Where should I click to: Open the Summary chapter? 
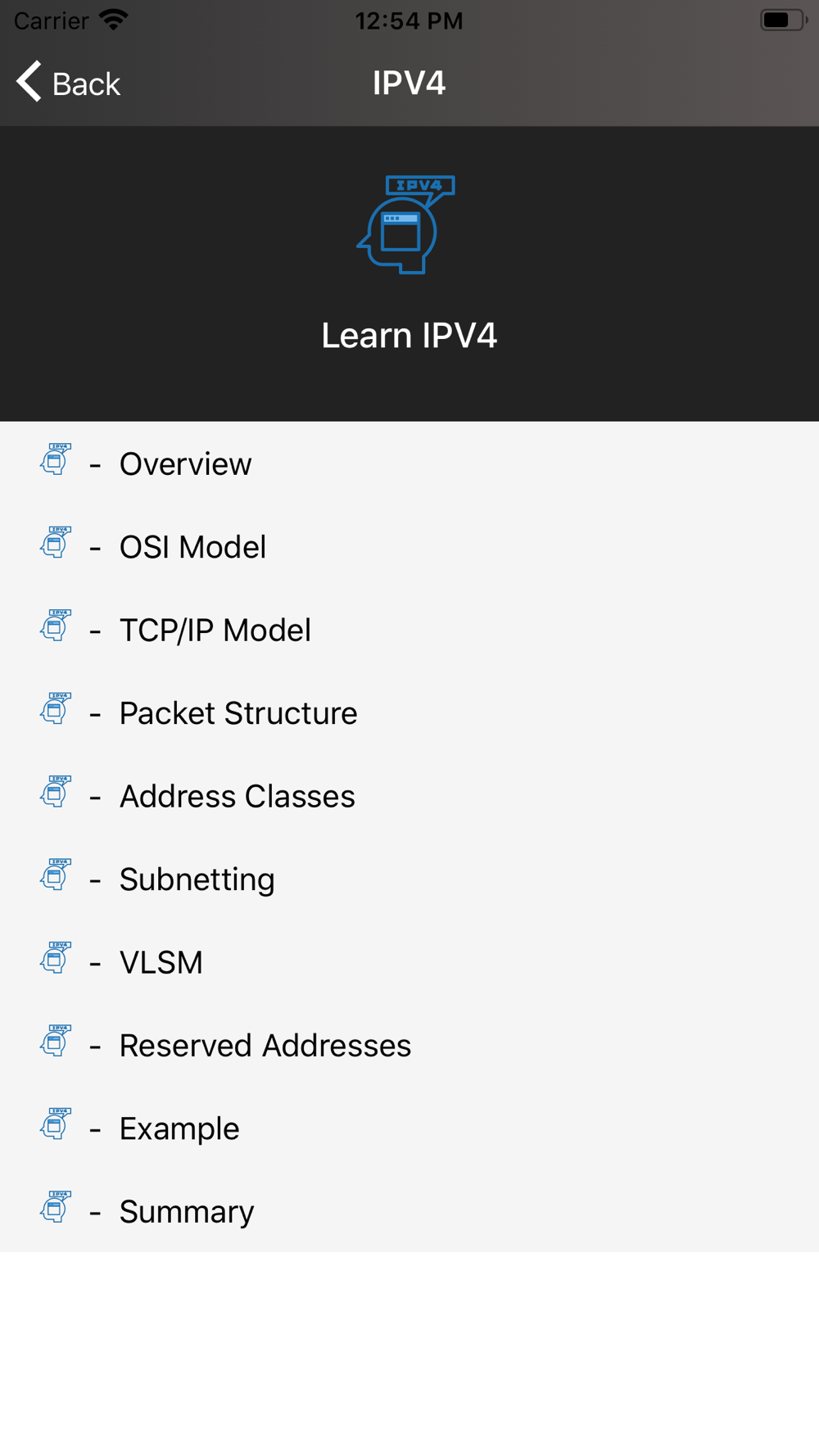pyautogui.click(x=409, y=1211)
